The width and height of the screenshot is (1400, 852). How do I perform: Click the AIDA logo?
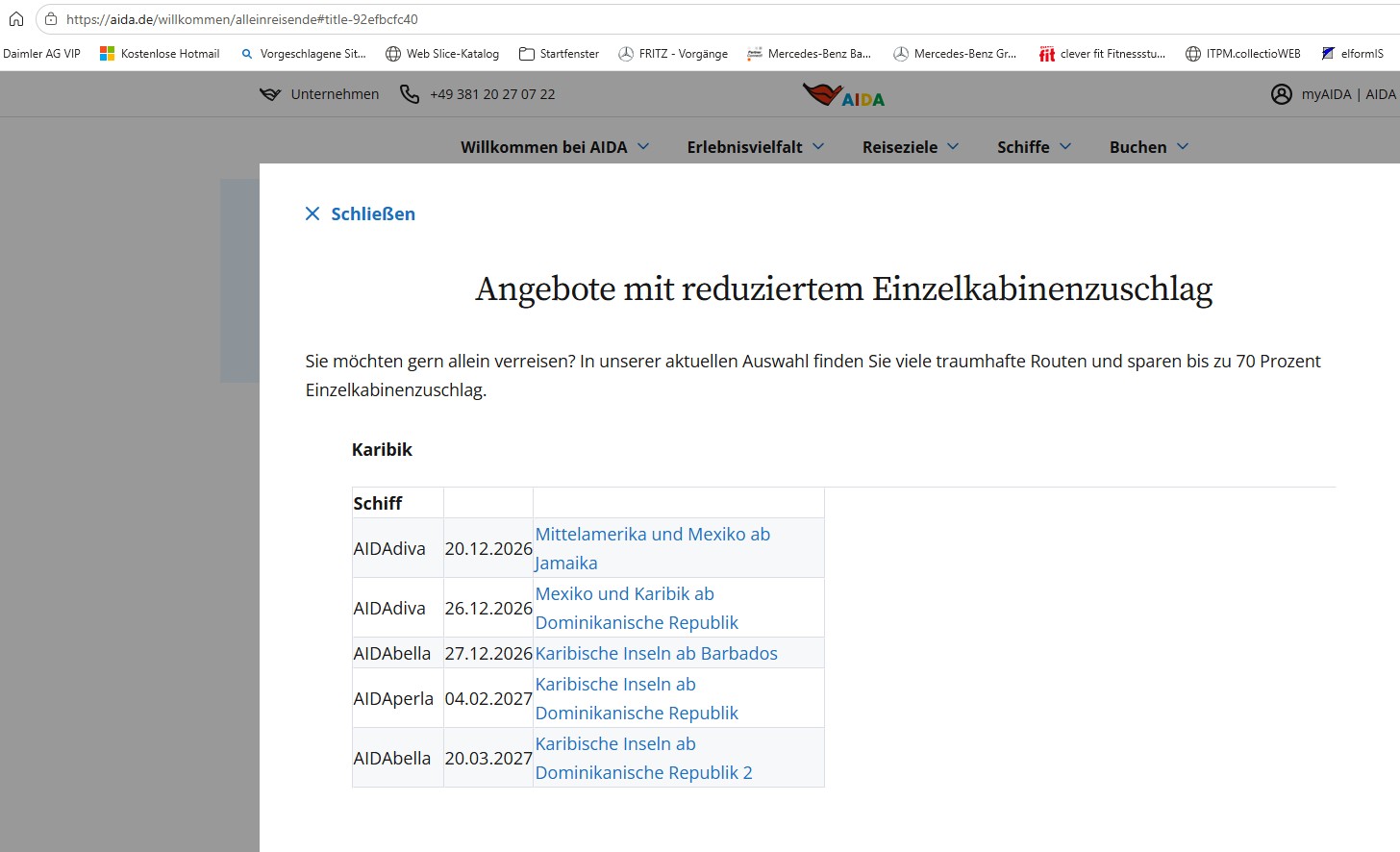(843, 95)
